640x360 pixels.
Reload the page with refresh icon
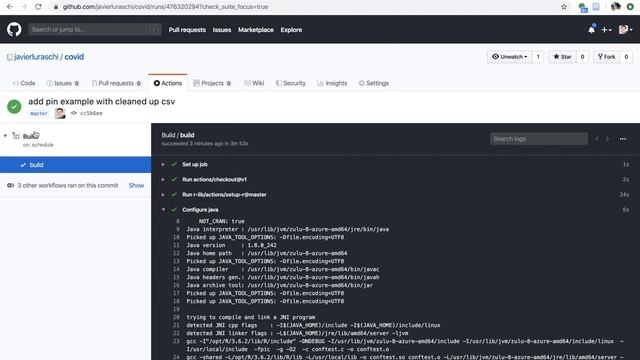[x=38, y=7]
